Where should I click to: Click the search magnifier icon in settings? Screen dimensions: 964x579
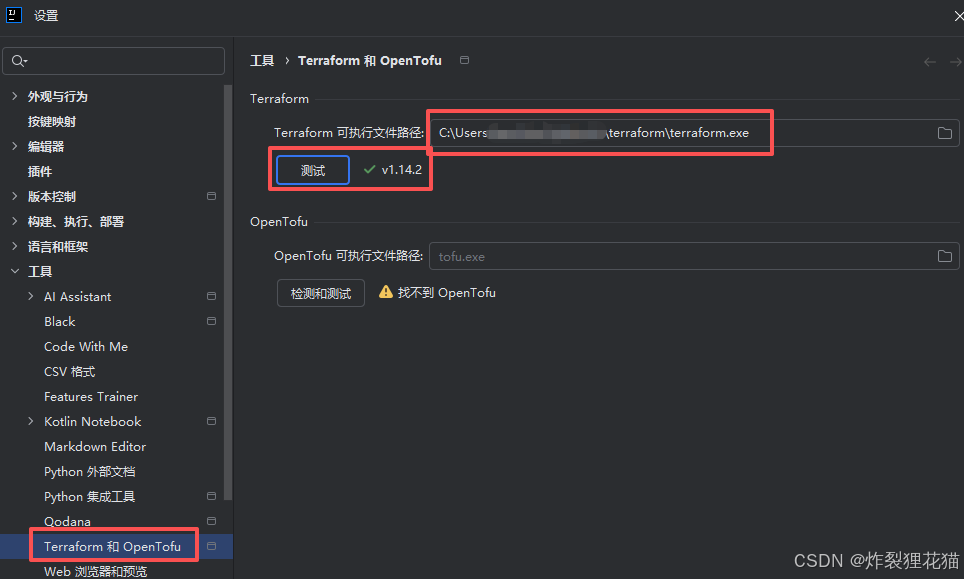pos(19,61)
